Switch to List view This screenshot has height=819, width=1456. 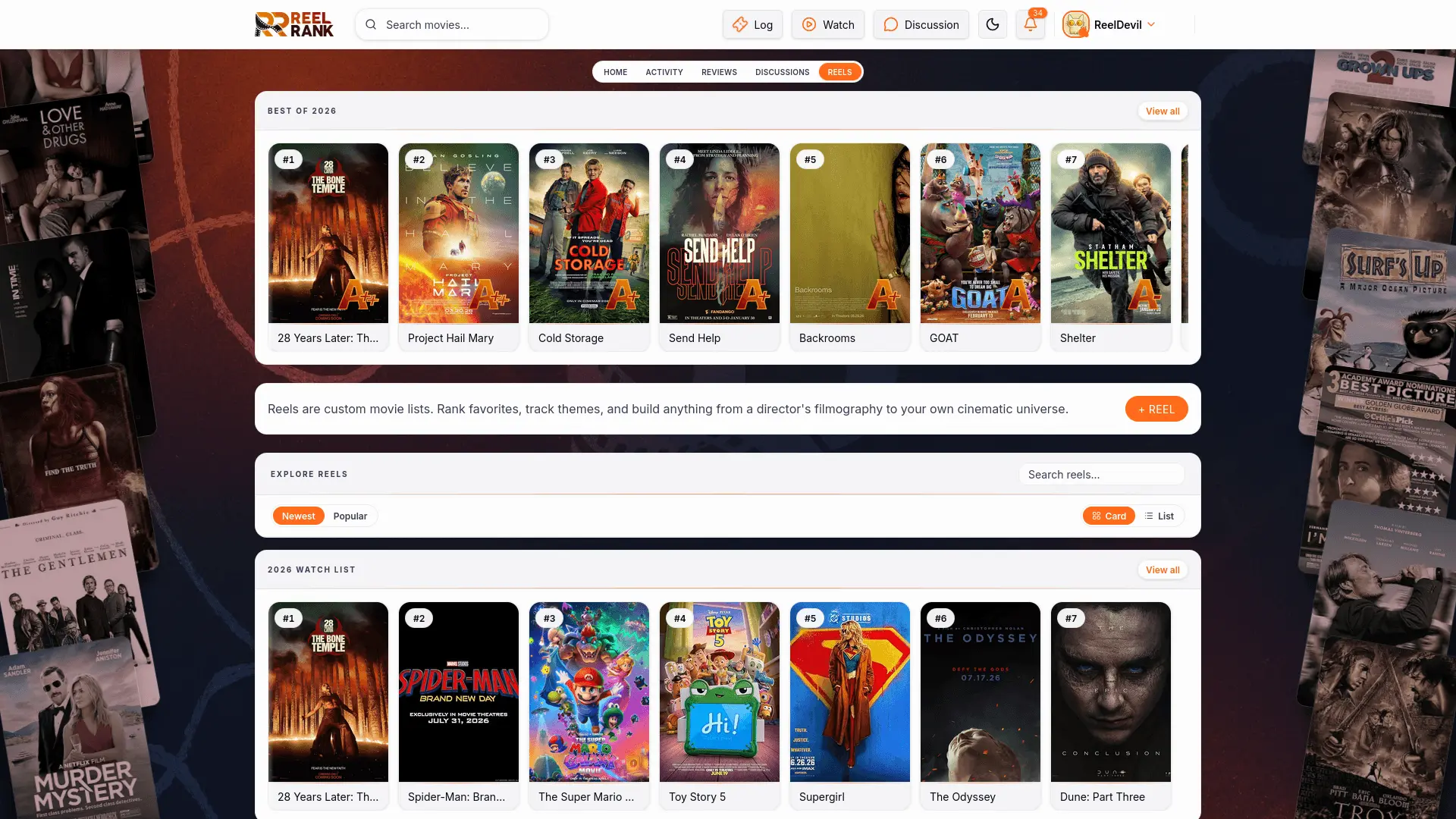pyautogui.click(x=1159, y=516)
